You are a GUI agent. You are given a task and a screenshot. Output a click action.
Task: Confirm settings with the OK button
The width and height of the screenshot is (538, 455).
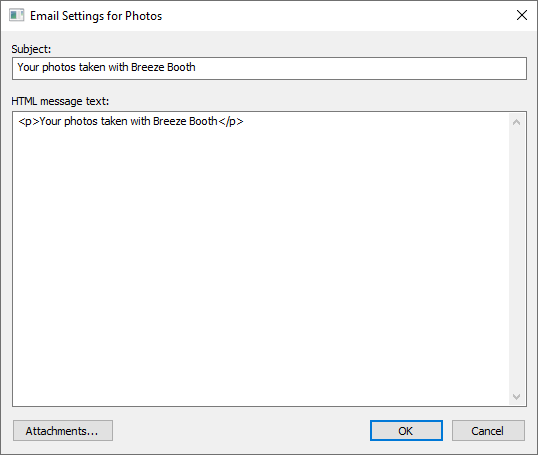click(x=406, y=431)
